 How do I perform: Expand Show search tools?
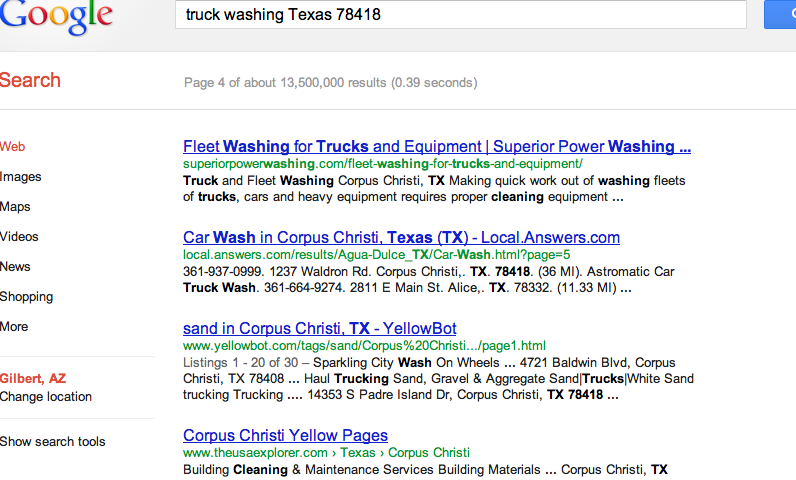(x=53, y=442)
